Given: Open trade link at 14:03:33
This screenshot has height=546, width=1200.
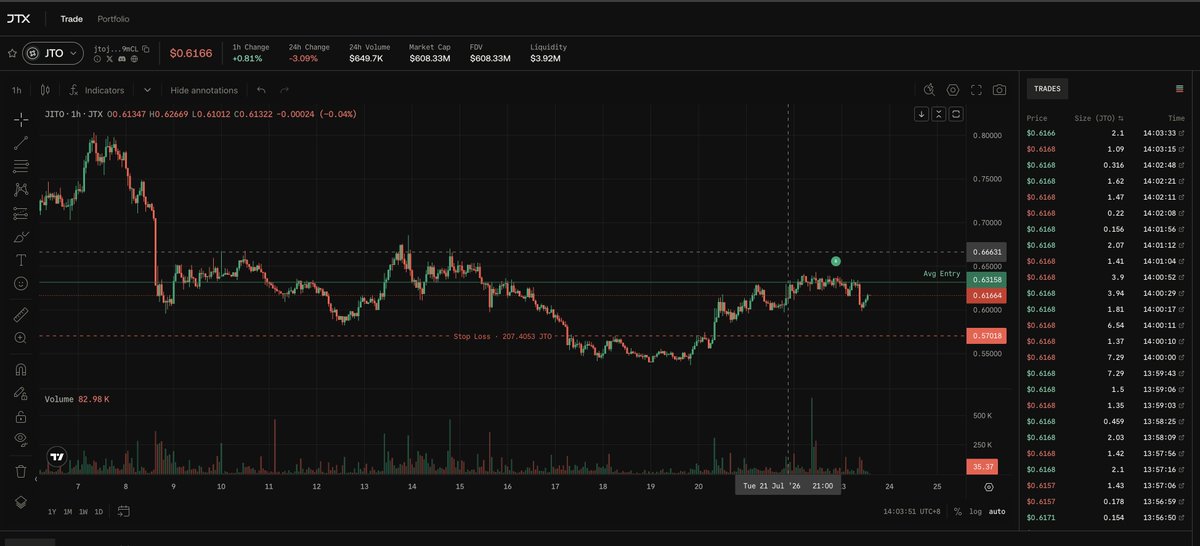Looking at the screenshot, I should (x=1182, y=133).
